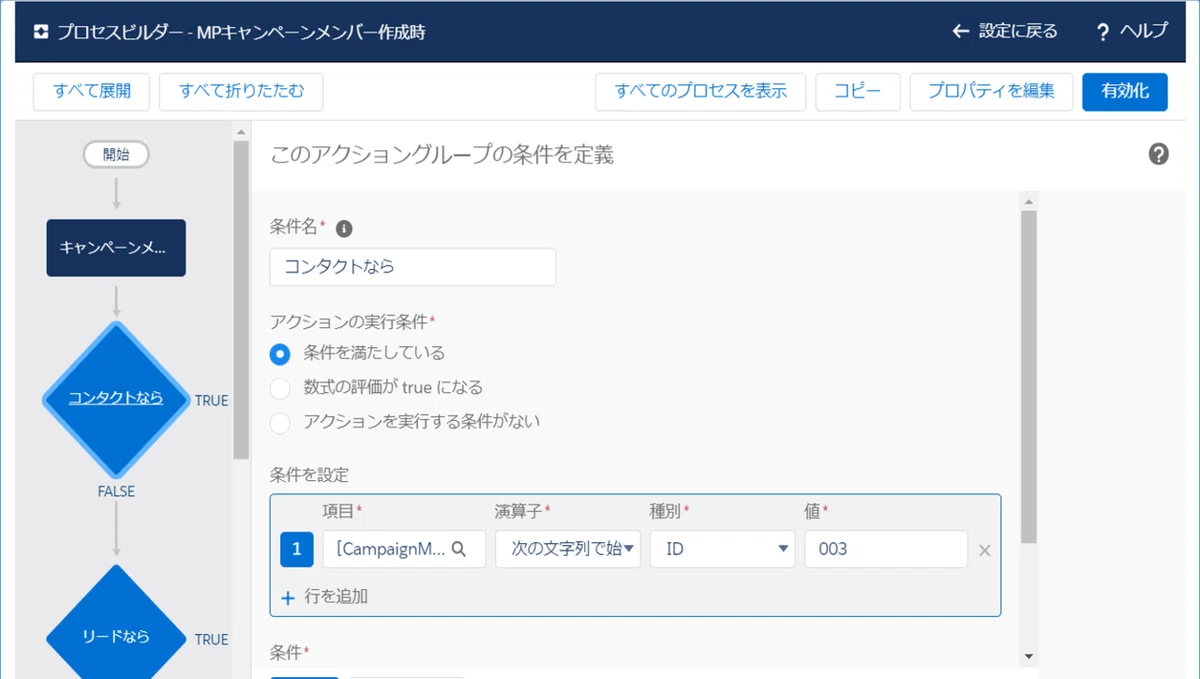1200x679 pixels.
Task: Click the ヘルプ link in header
Action: tap(1143, 32)
